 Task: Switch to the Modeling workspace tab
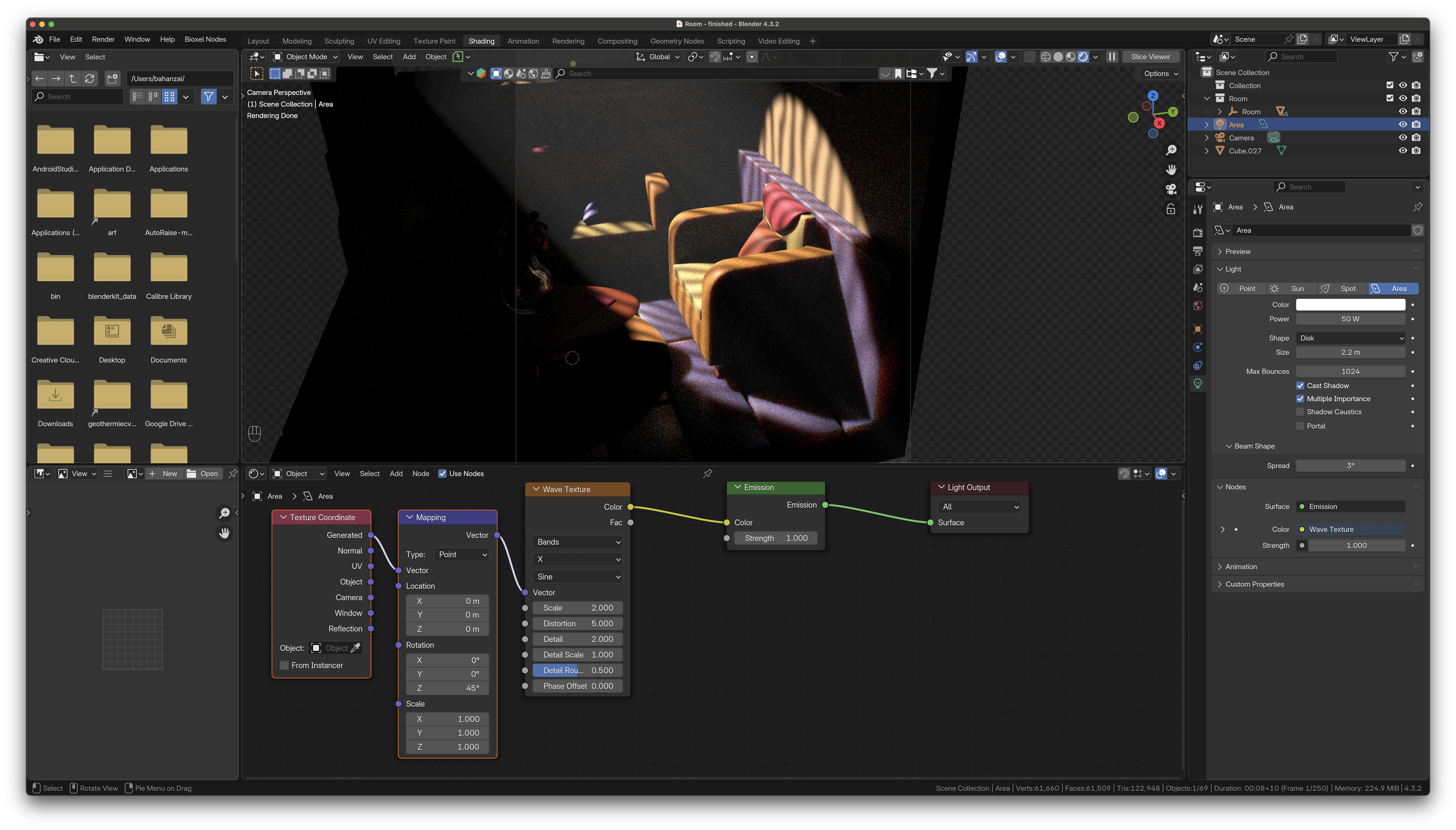(x=297, y=41)
